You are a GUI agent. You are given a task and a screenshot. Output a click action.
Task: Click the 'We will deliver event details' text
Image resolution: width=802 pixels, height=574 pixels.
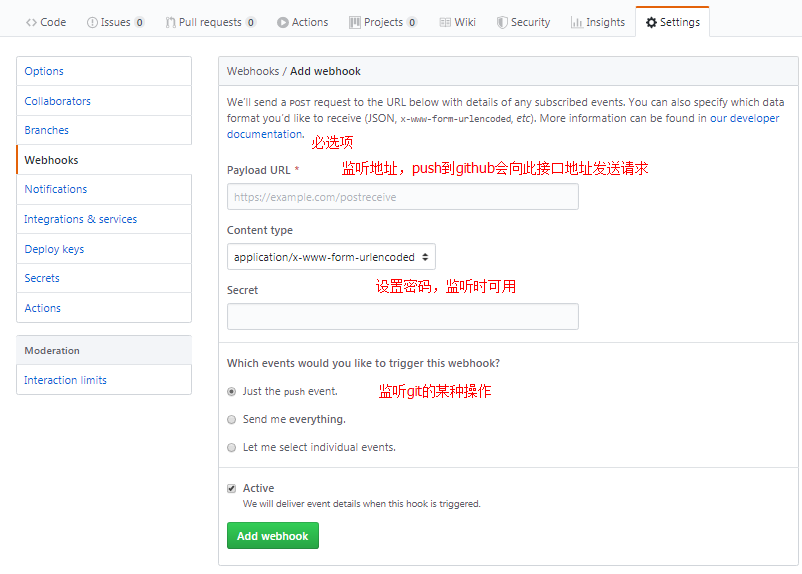(362, 504)
